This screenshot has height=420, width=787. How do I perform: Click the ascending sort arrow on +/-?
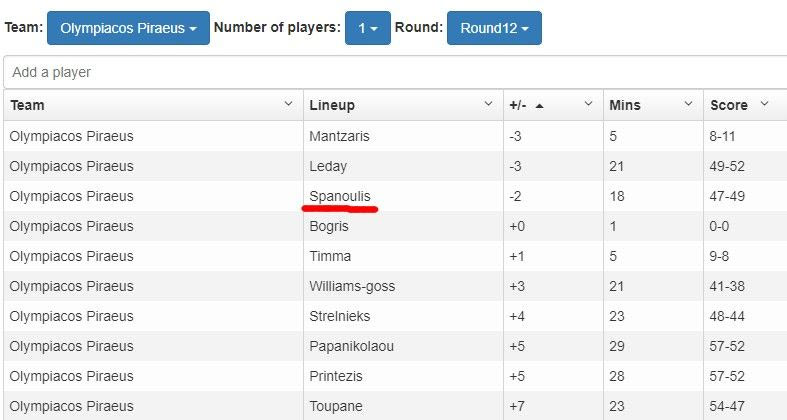click(540, 105)
